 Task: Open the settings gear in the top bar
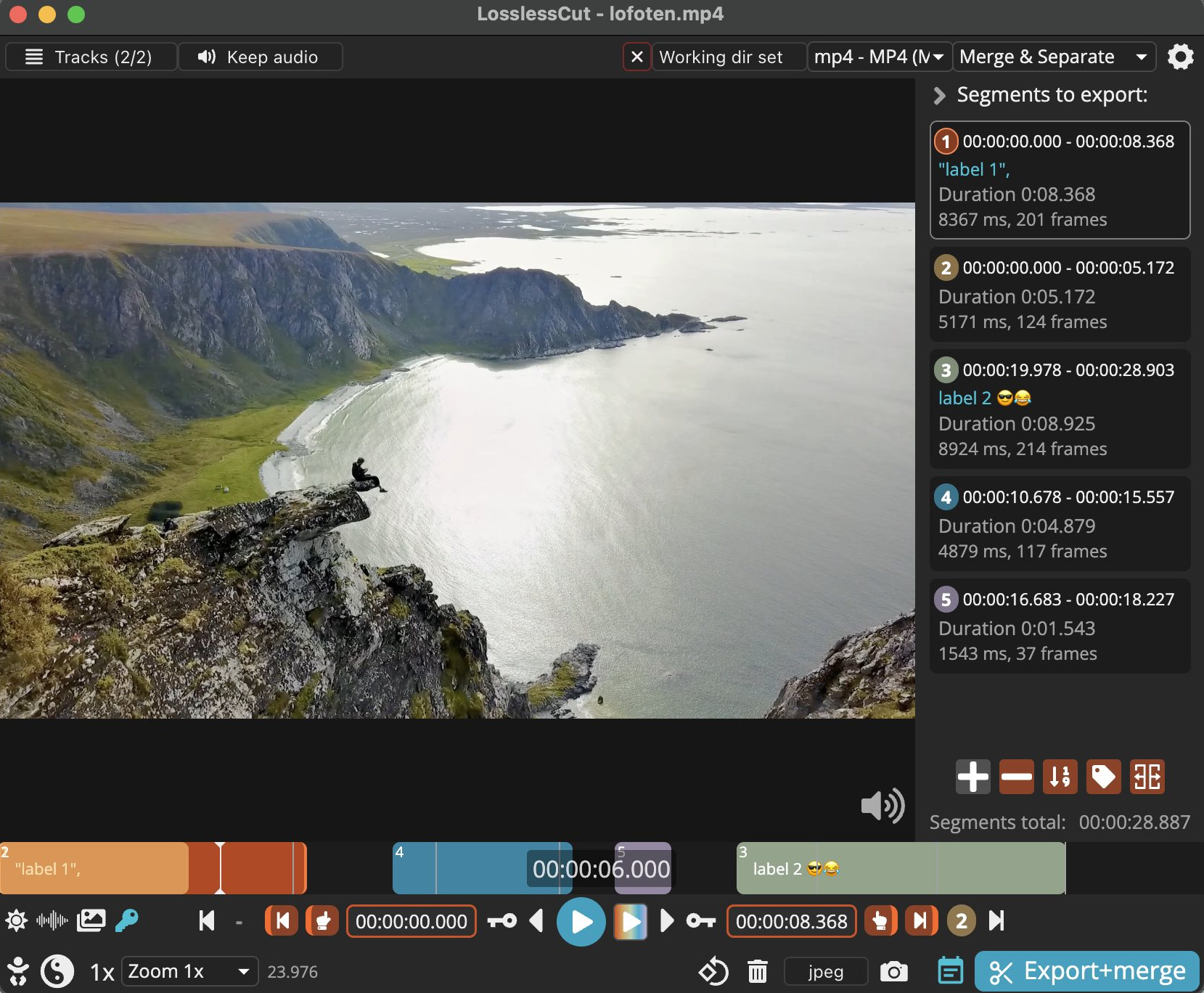click(1180, 57)
